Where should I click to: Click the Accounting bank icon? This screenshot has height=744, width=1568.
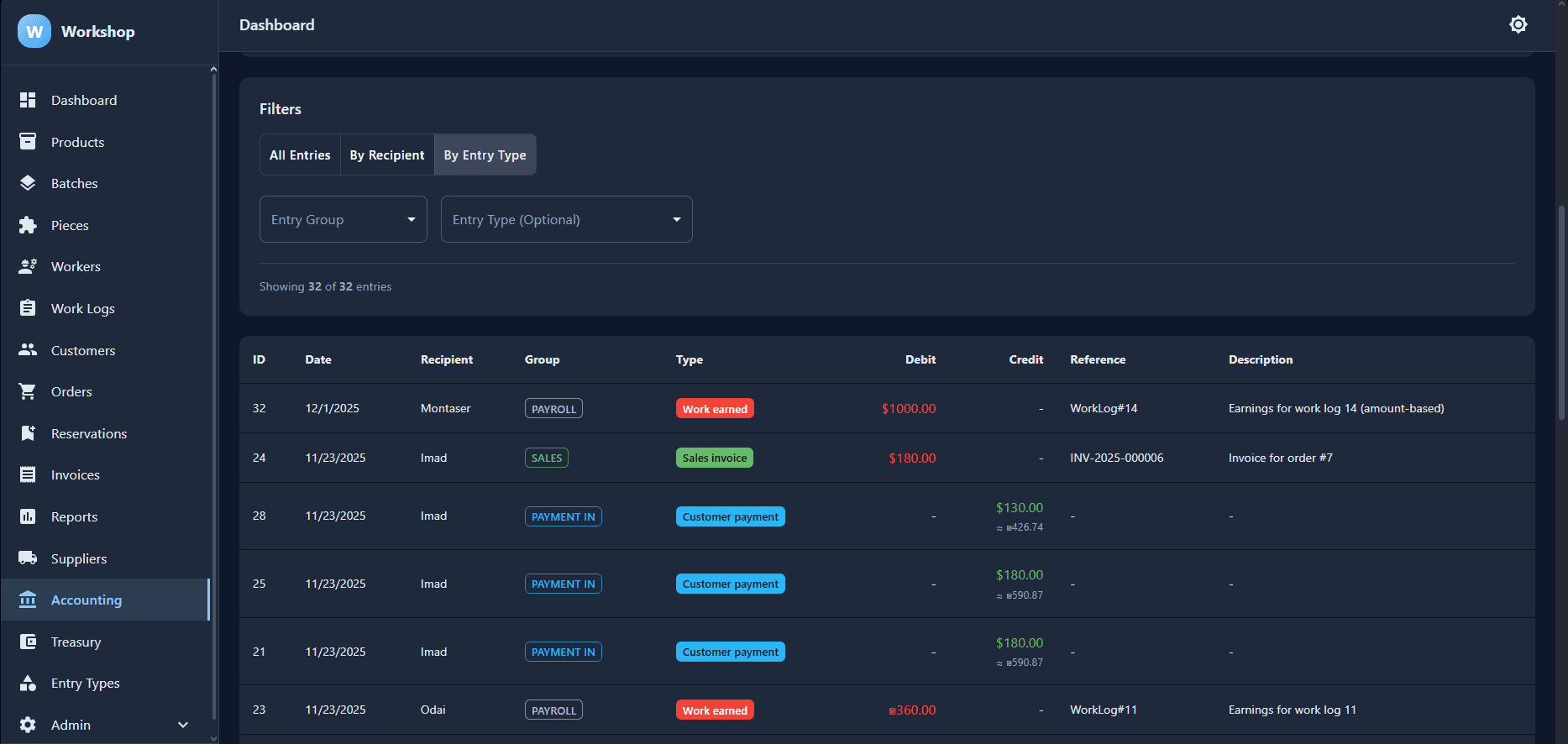tap(28, 600)
